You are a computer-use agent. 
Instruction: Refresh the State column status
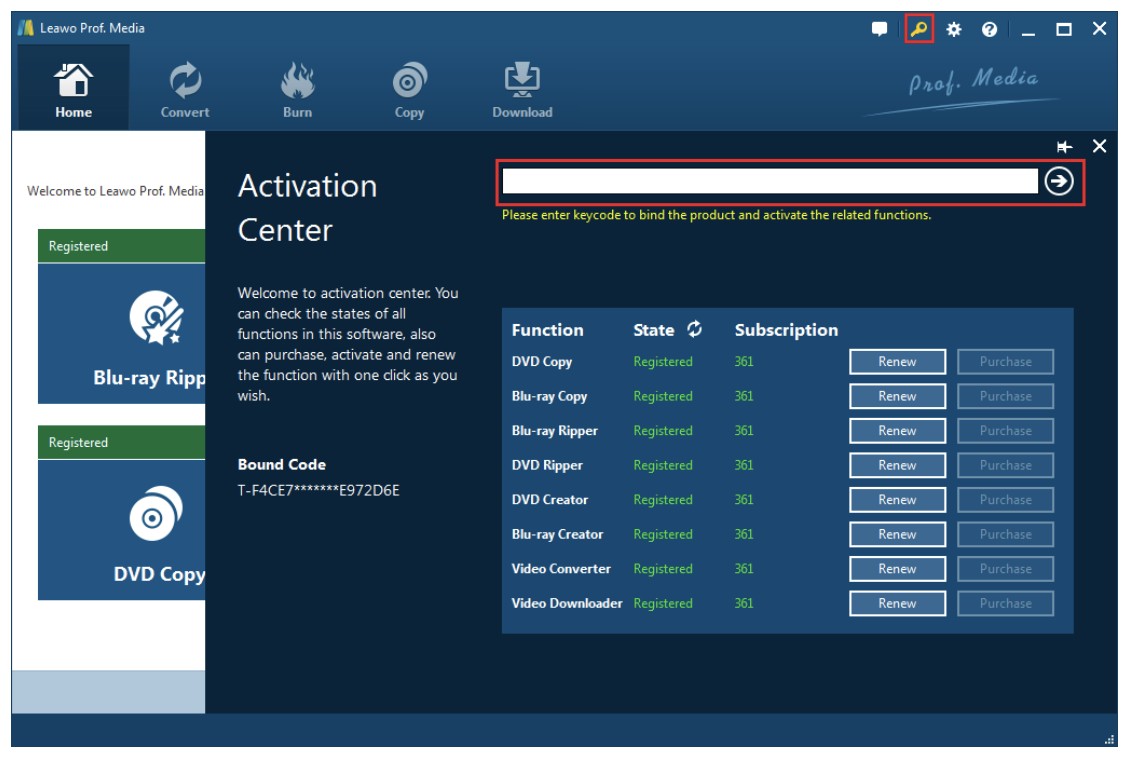click(x=694, y=329)
